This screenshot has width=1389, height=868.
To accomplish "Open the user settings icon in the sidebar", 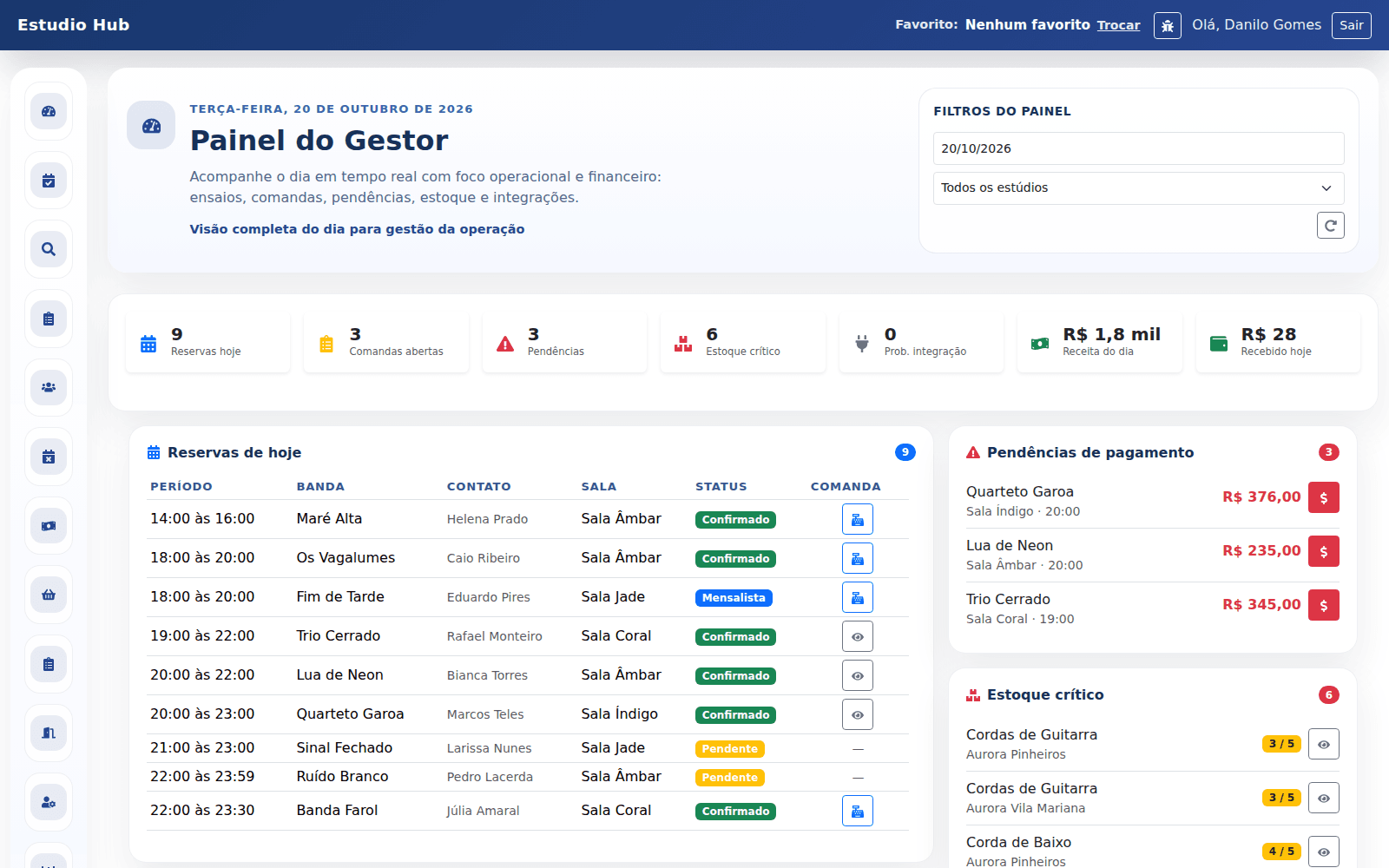I will tap(49, 802).
